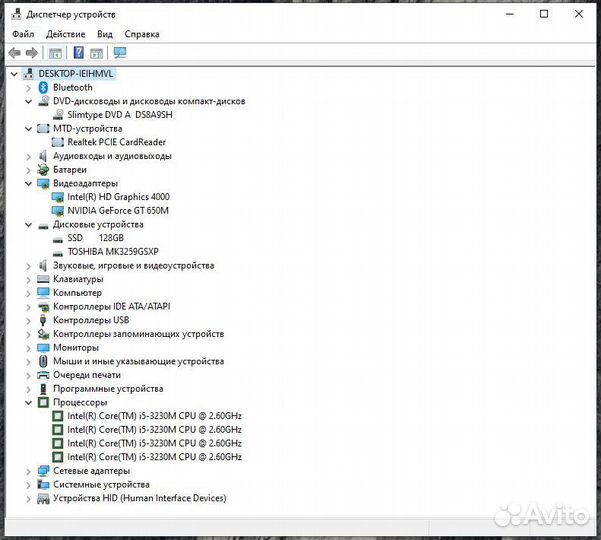
Task: Click the Device Manager title bar icon
Action: pos(16,14)
